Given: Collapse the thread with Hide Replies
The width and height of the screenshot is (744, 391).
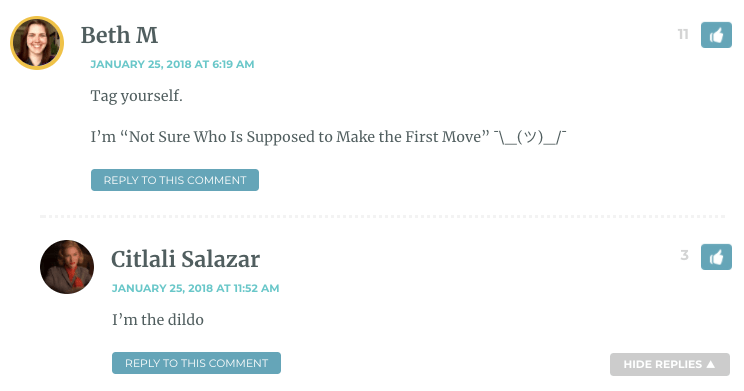Looking at the screenshot, I should pos(670,364).
